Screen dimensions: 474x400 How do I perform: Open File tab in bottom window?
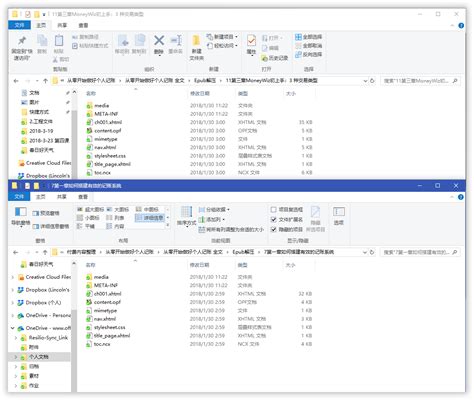click(x=19, y=197)
